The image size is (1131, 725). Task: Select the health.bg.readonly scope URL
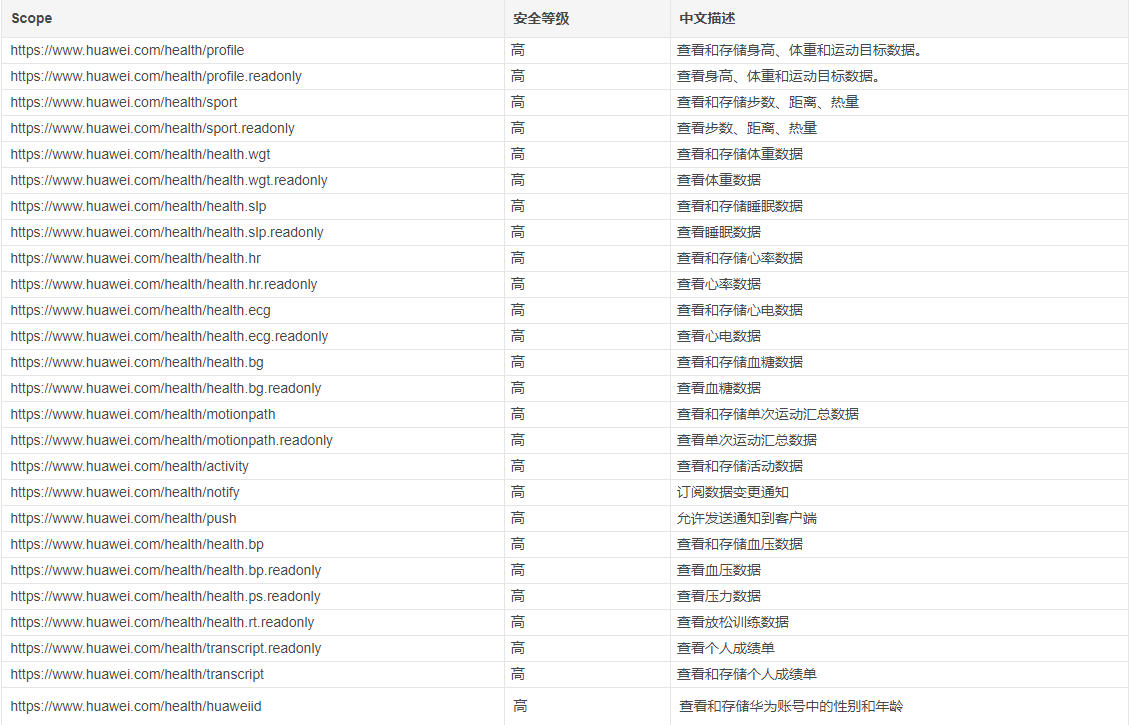166,388
